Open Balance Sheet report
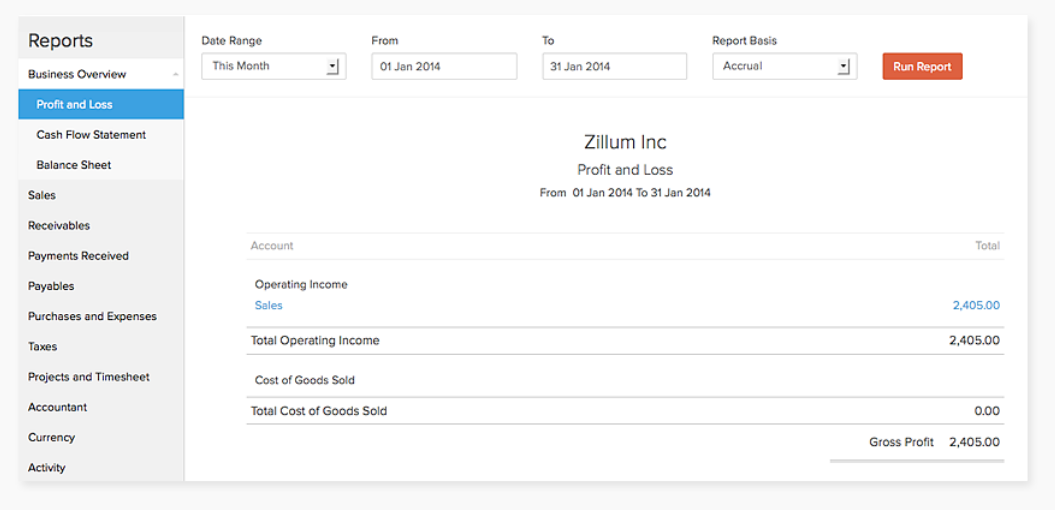Image resolution: width=1055 pixels, height=510 pixels. (x=74, y=165)
